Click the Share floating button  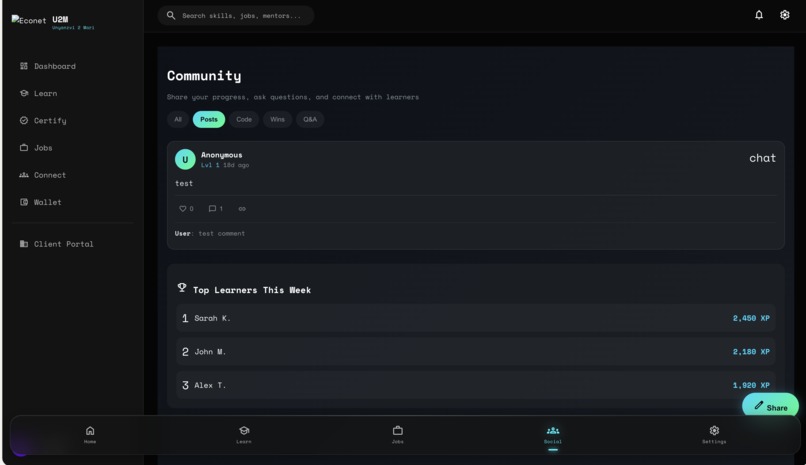pos(771,407)
